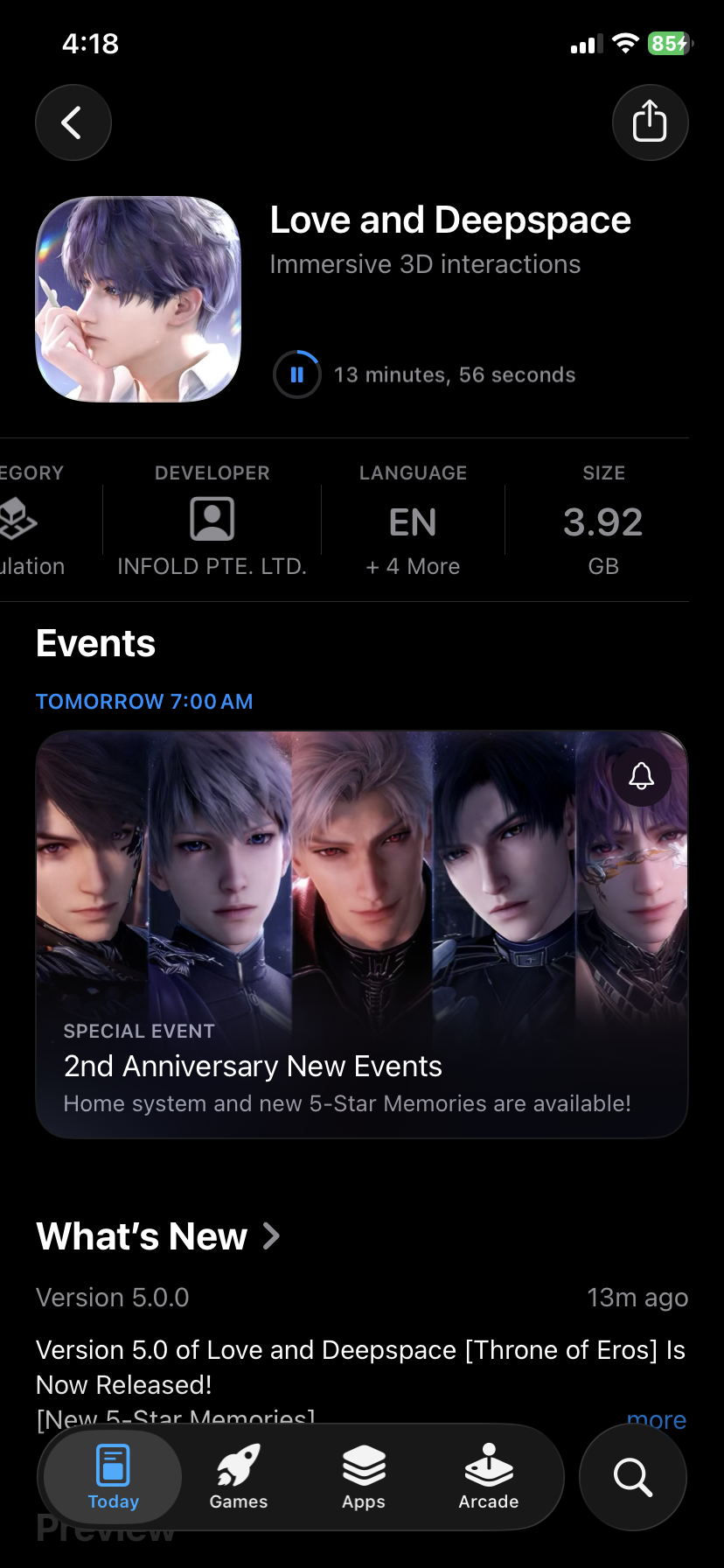Tap the category cube icon
The image size is (724, 1568).
(x=17, y=519)
